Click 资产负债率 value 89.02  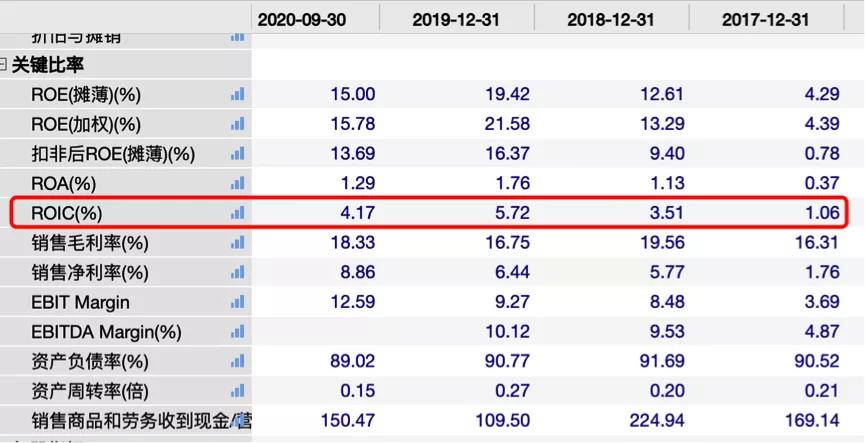[353, 361]
